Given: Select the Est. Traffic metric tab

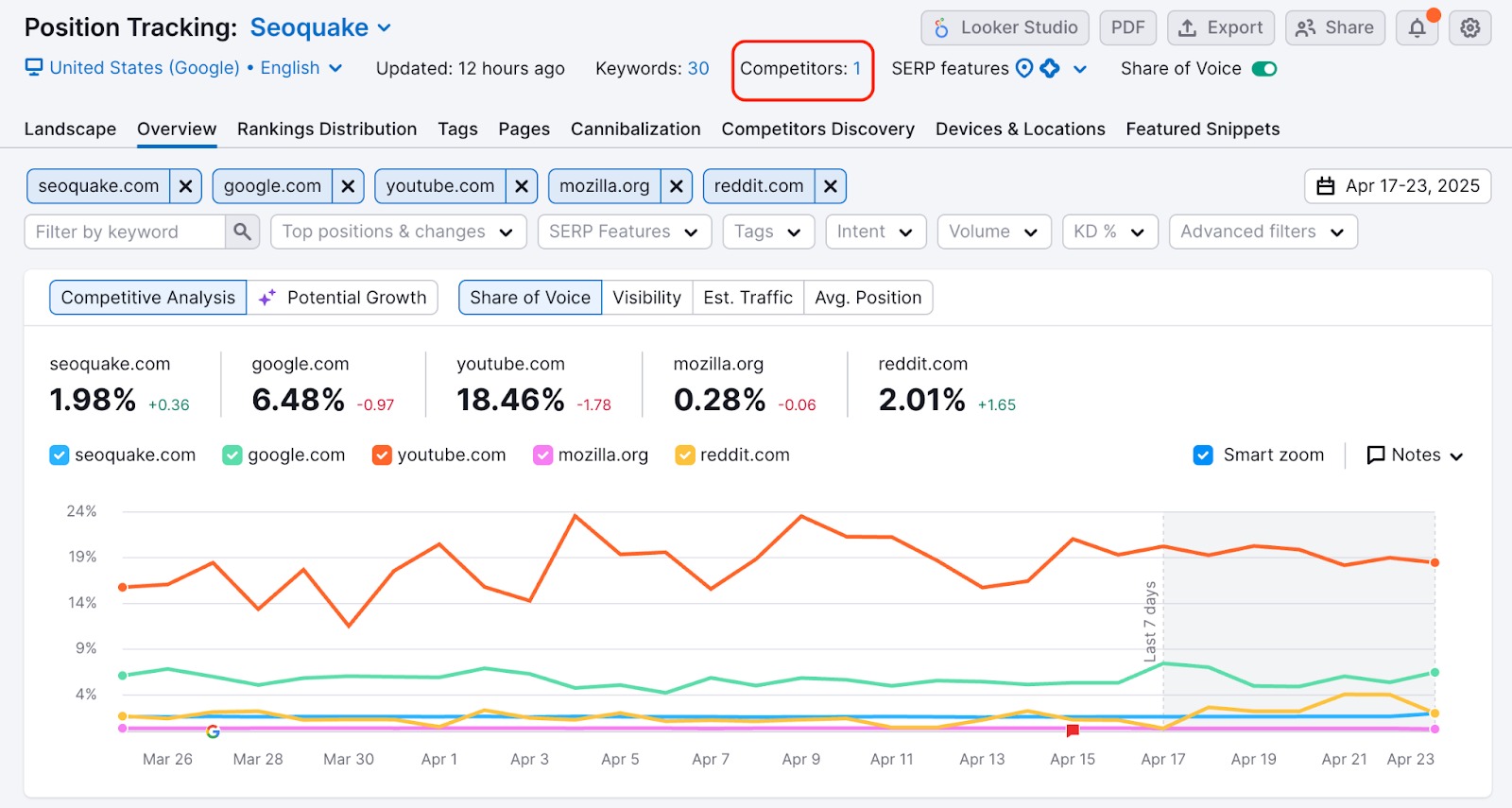Looking at the screenshot, I should [747, 298].
